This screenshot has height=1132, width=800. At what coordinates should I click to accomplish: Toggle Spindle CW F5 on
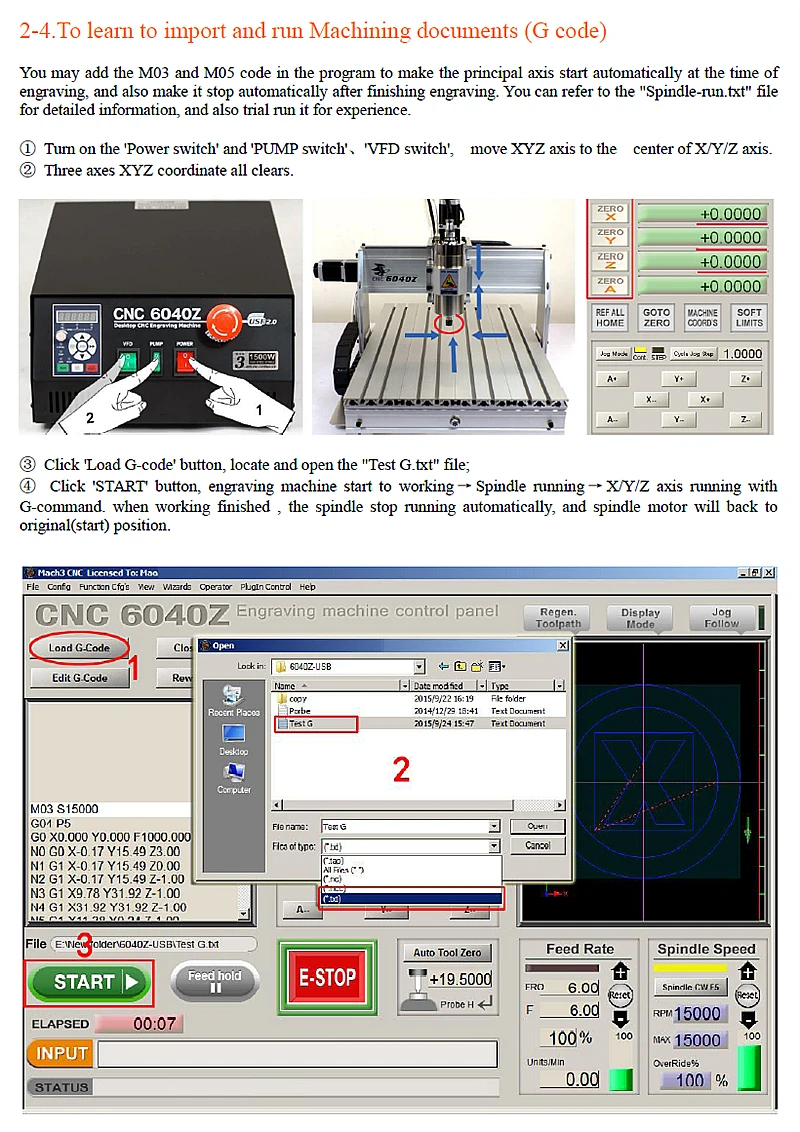tap(691, 986)
